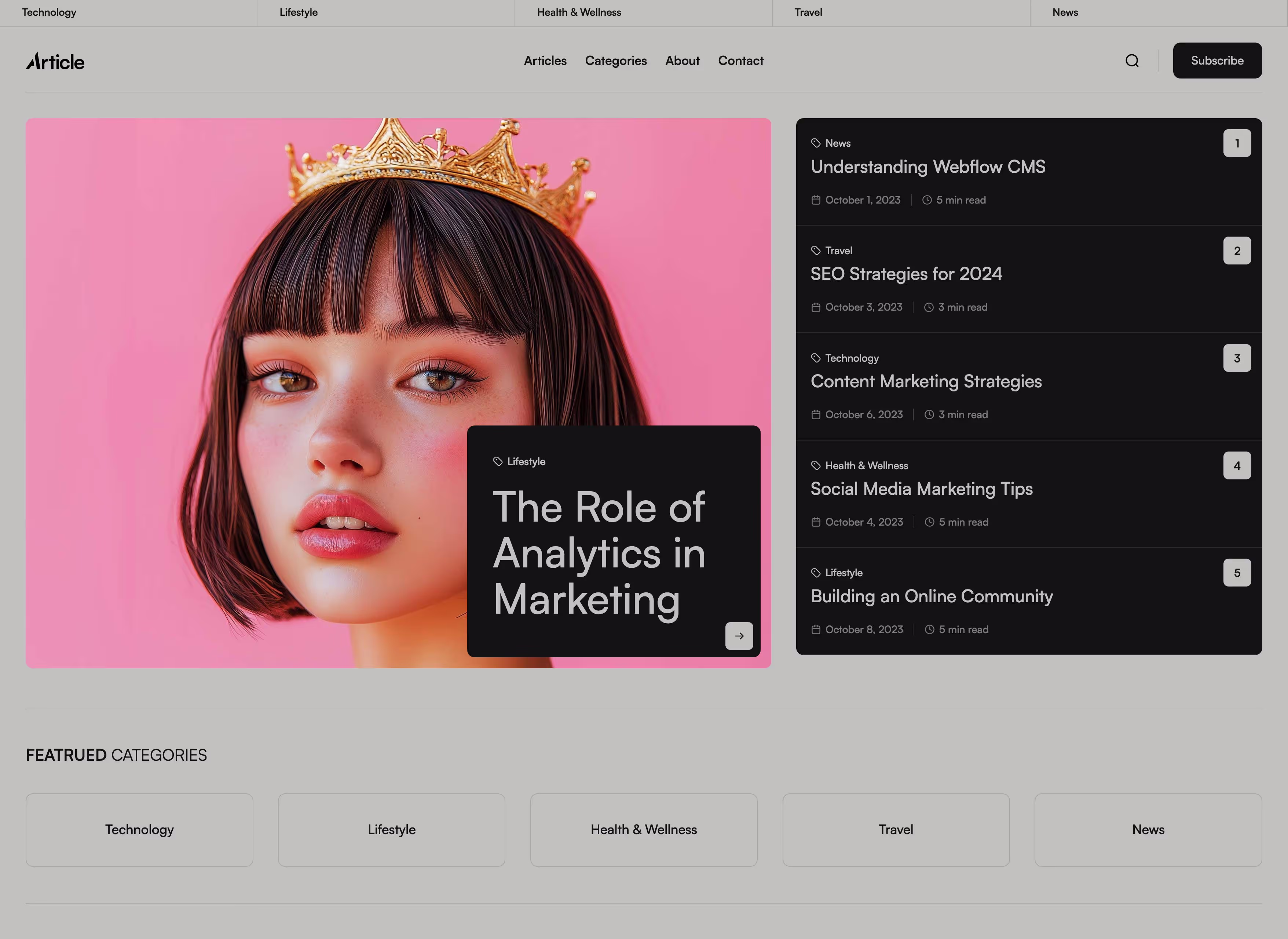Open the SEO Strategies for 2024 article

906,274
